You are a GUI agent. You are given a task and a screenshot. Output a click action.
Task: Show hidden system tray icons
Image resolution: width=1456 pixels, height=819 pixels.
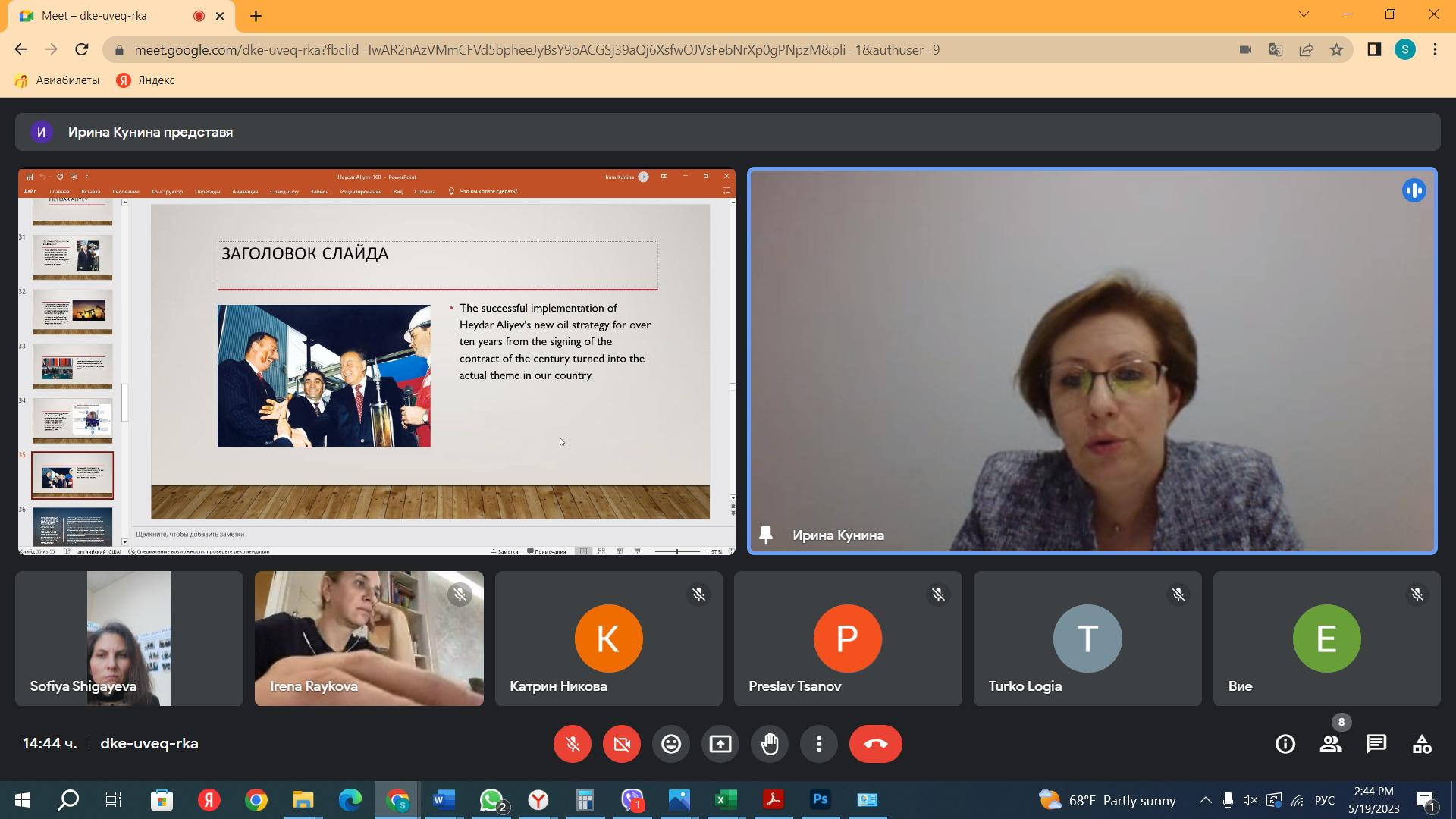pyautogui.click(x=1205, y=800)
